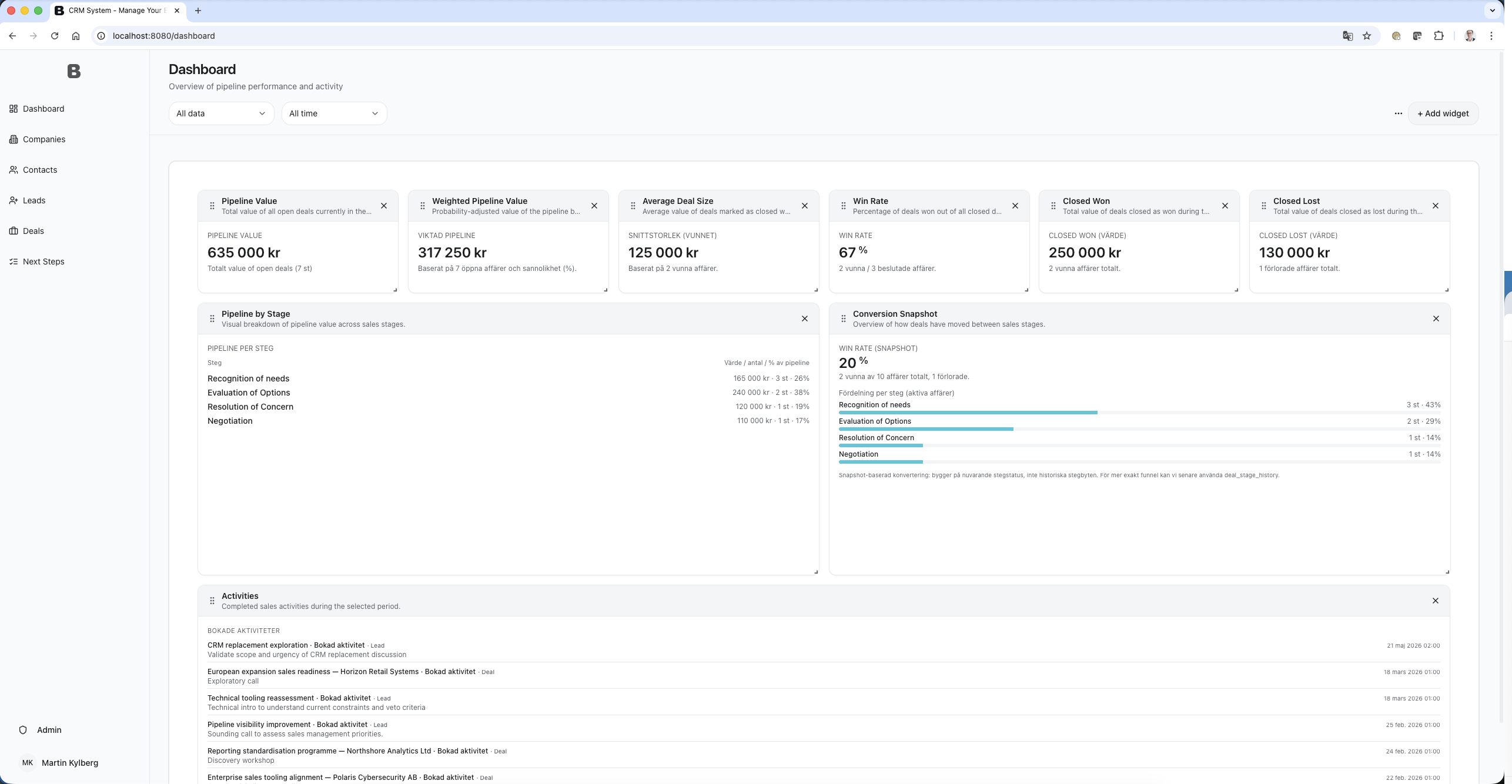Screen dimensions: 1512x784
Task: Click resize handle of Closed Lost widget
Action: point(1446,290)
